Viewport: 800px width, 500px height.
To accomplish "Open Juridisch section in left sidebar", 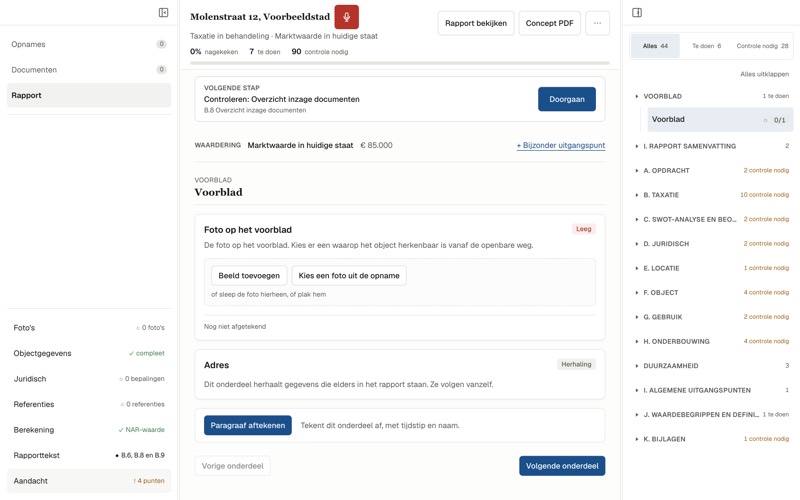I will pyautogui.click(x=89, y=379).
